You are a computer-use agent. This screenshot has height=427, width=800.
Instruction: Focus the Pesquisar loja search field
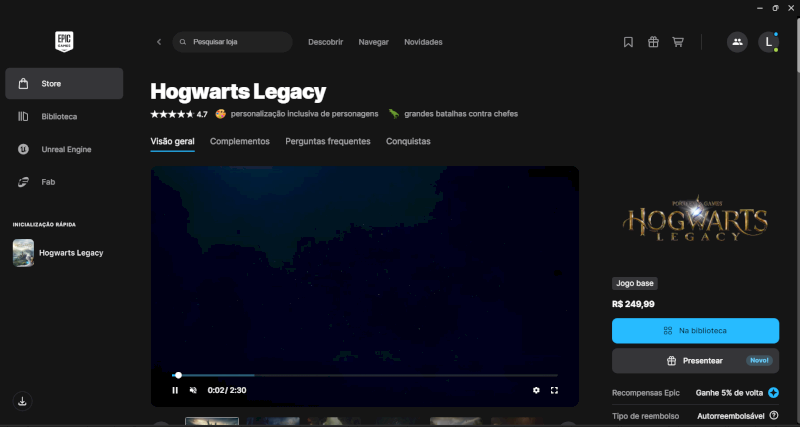233,42
